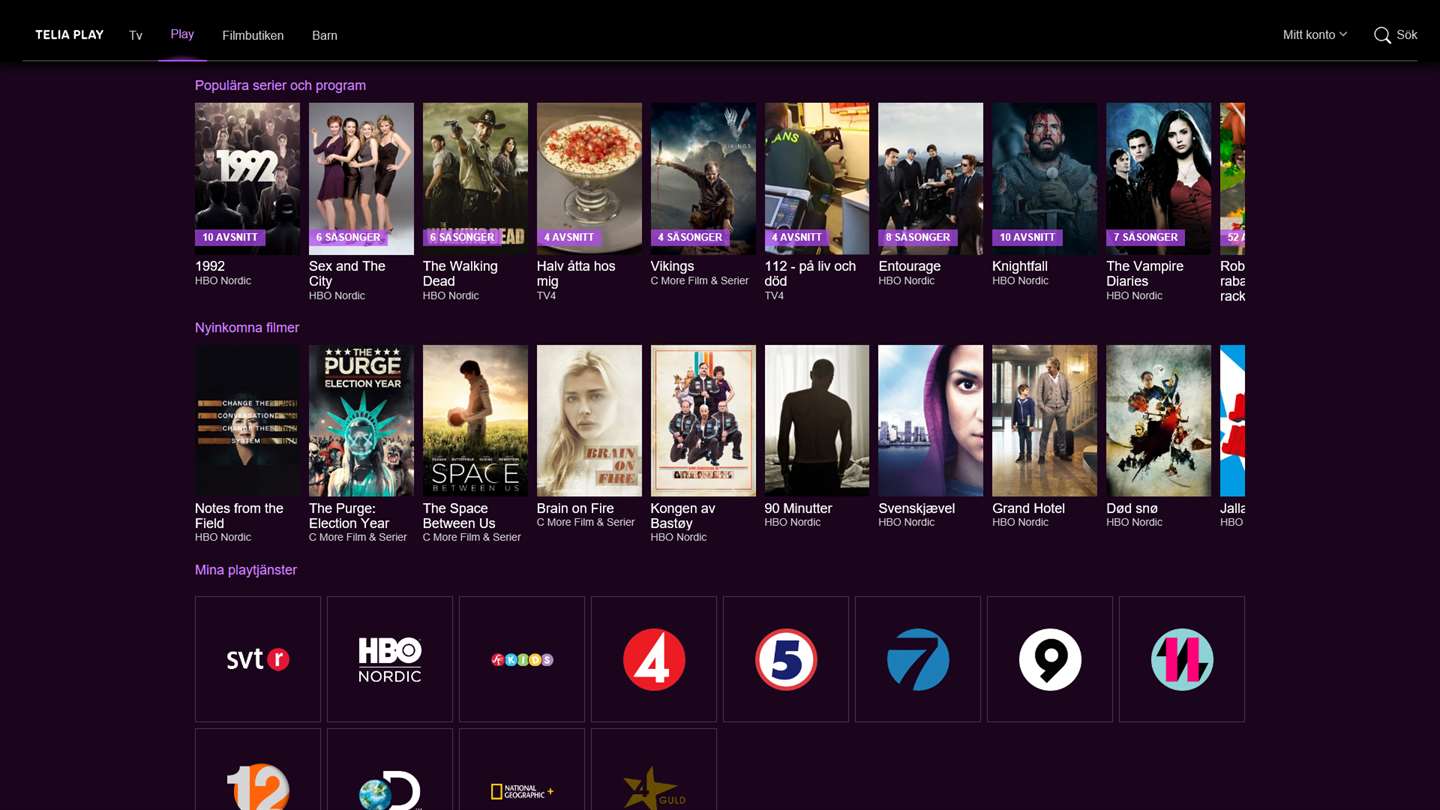Viewport: 1440px width, 810px height.
Task: Open the Vikings series poster
Action: [x=703, y=179]
